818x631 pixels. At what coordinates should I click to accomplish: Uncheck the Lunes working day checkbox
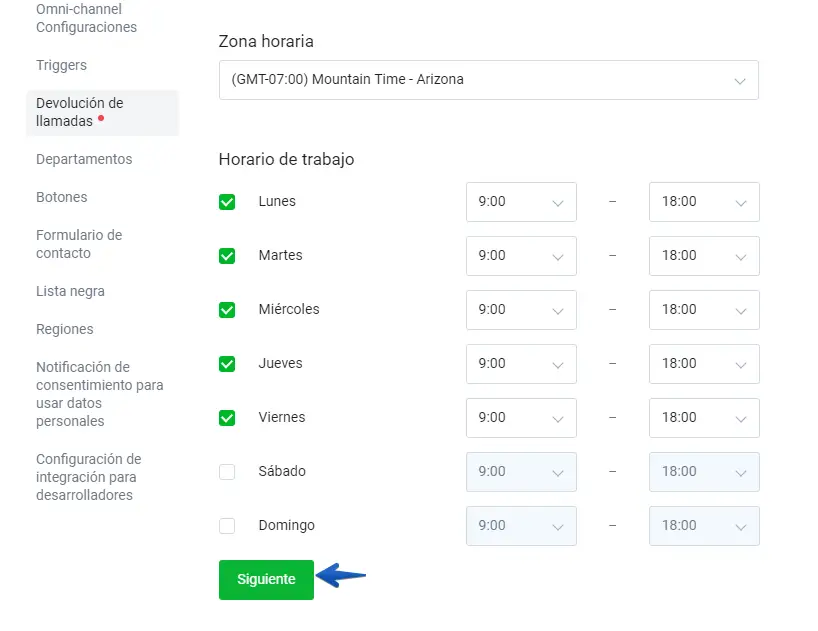227,202
